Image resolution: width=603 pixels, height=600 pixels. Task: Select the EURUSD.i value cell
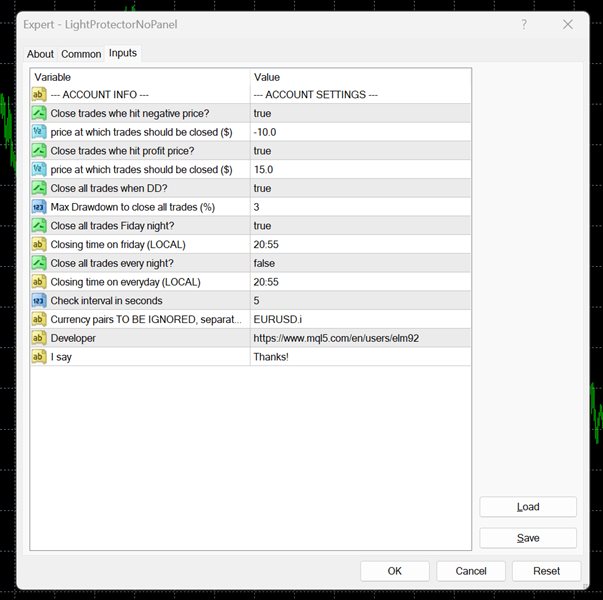coord(360,319)
